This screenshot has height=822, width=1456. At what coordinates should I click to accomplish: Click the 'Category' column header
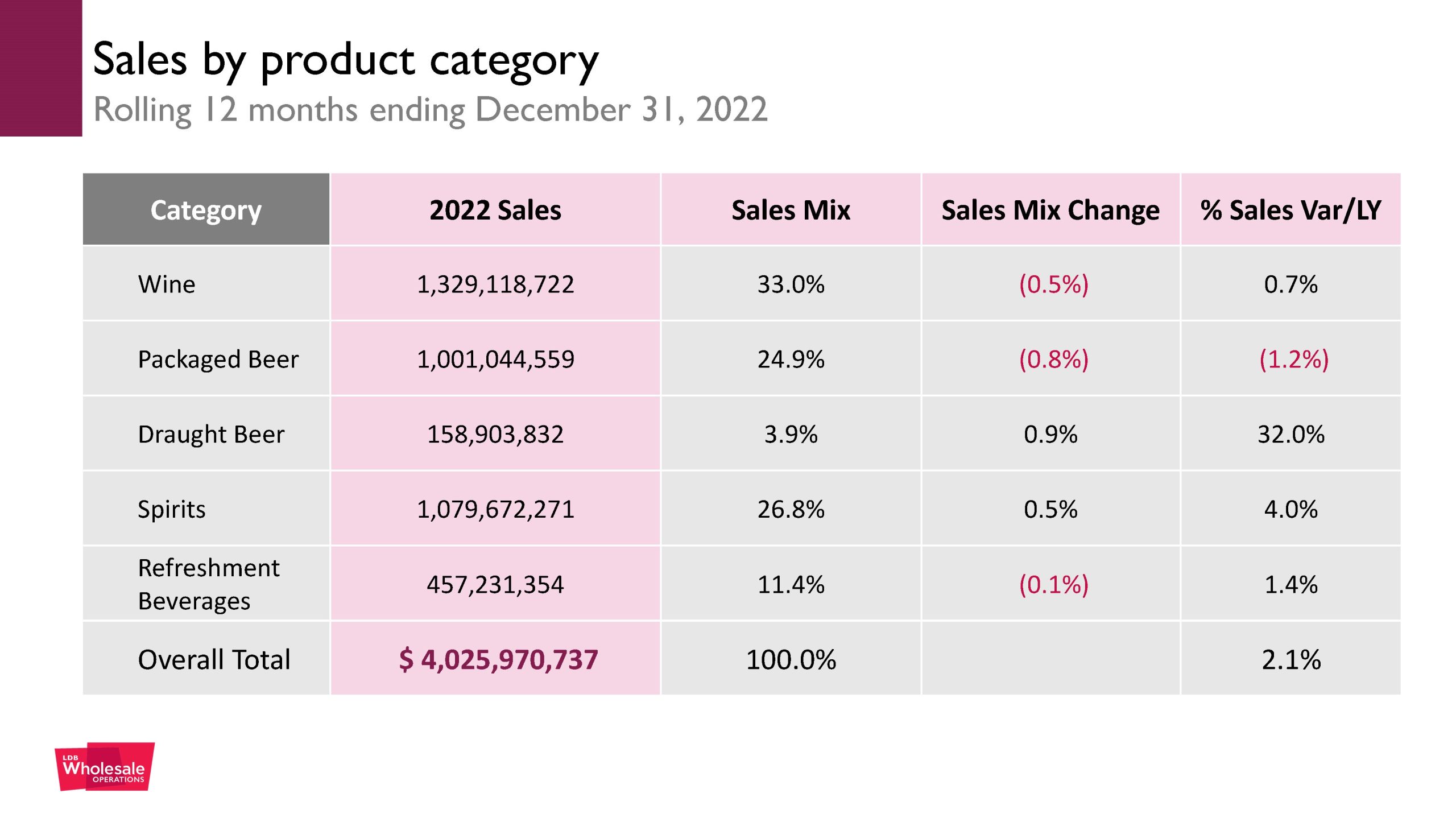coord(206,210)
